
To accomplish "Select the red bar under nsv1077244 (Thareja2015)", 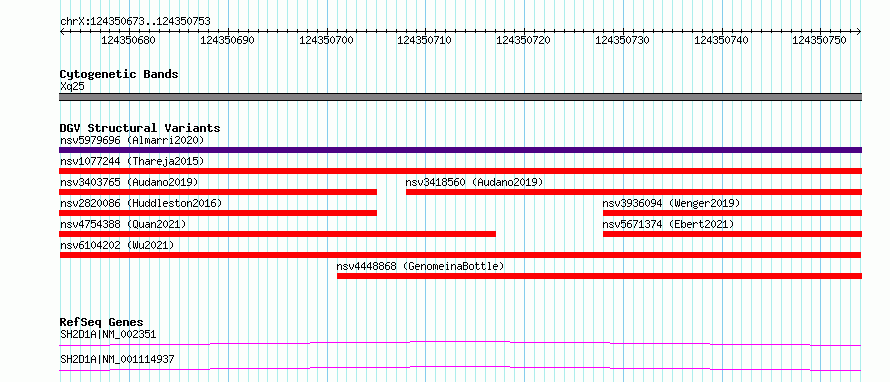I will [460, 171].
